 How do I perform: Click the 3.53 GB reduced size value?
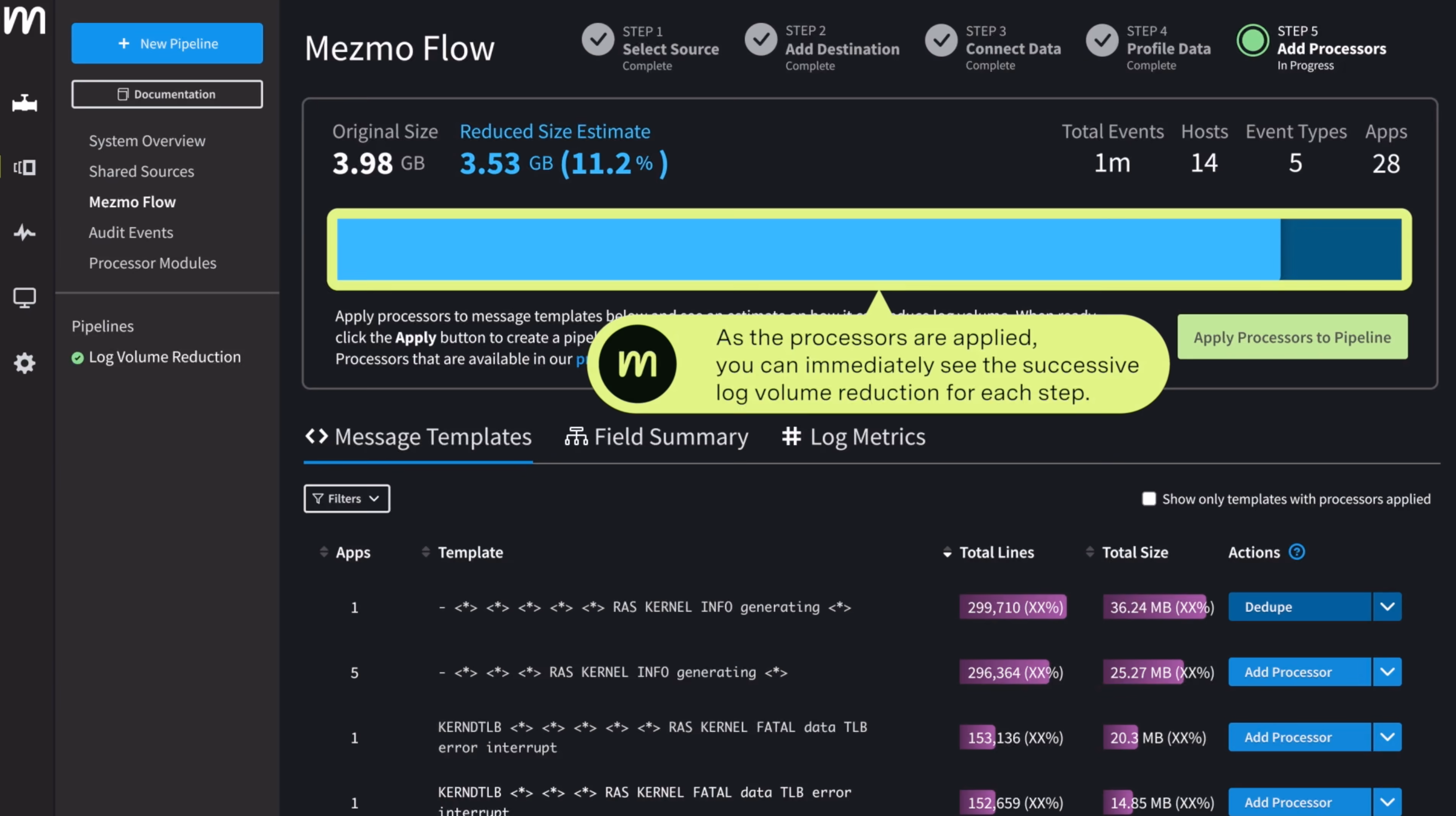[507, 163]
